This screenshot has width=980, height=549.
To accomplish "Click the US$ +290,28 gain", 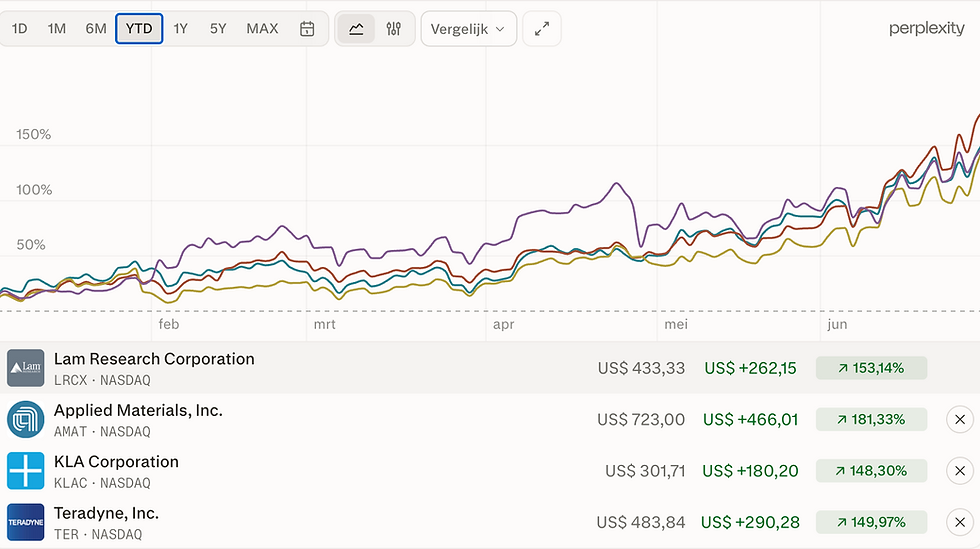I will pos(751,522).
